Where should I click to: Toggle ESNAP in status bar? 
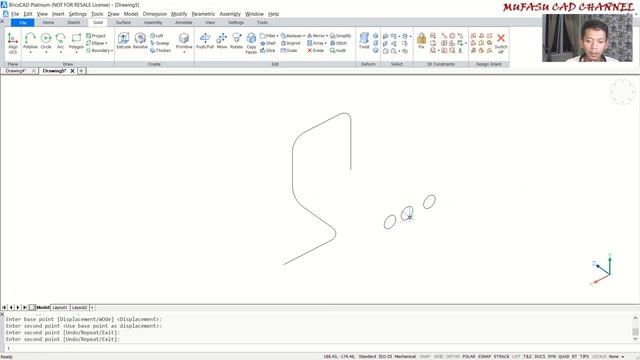coord(484,357)
